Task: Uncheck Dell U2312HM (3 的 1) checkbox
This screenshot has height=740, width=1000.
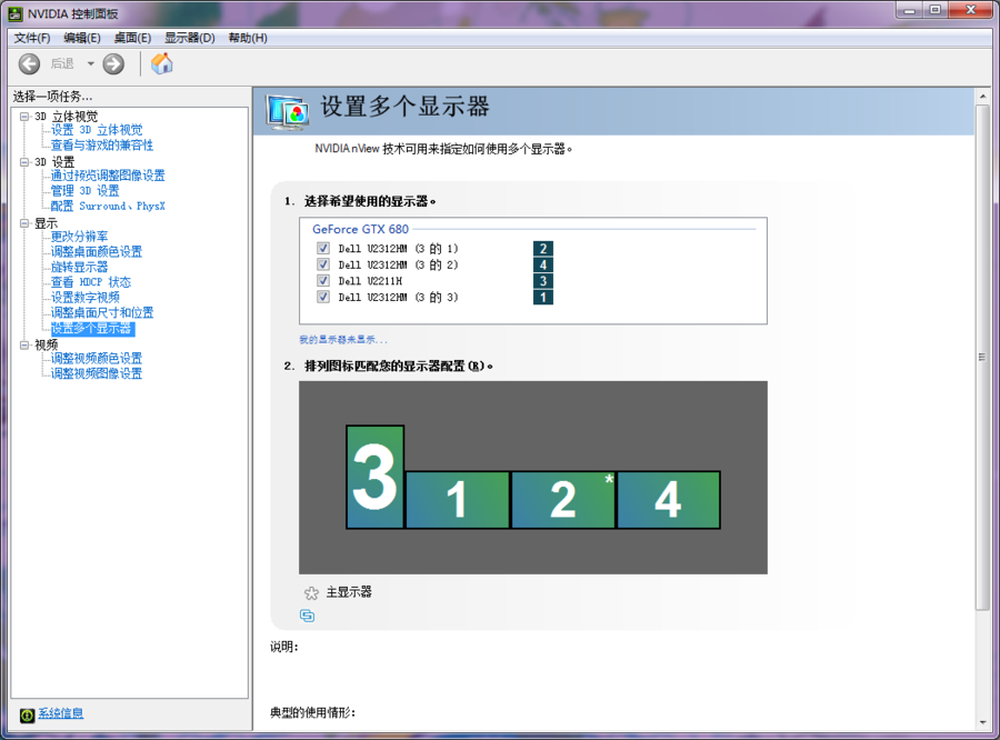Action: pos(323,248)
